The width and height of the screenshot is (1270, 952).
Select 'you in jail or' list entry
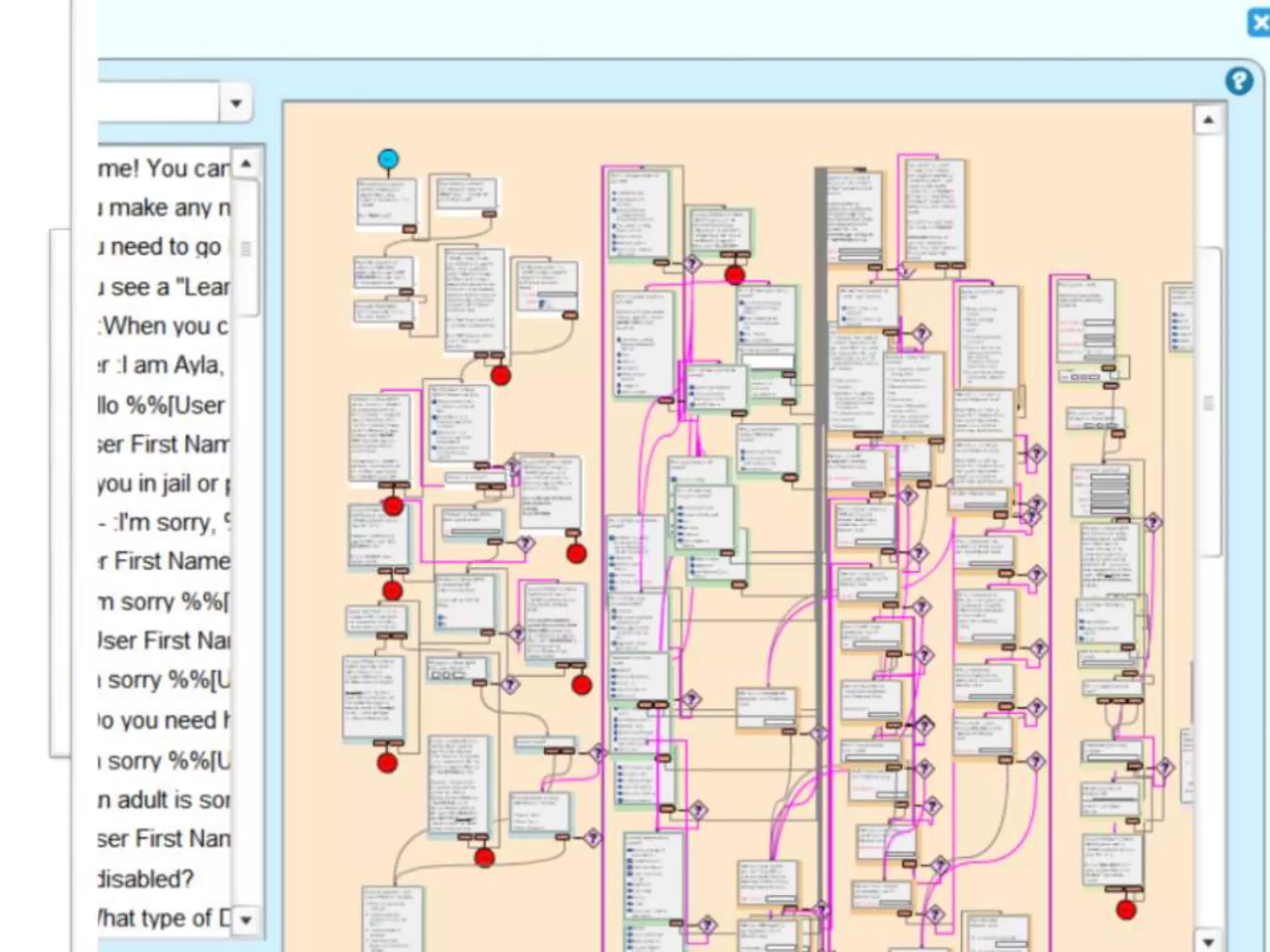coord(162,483)
